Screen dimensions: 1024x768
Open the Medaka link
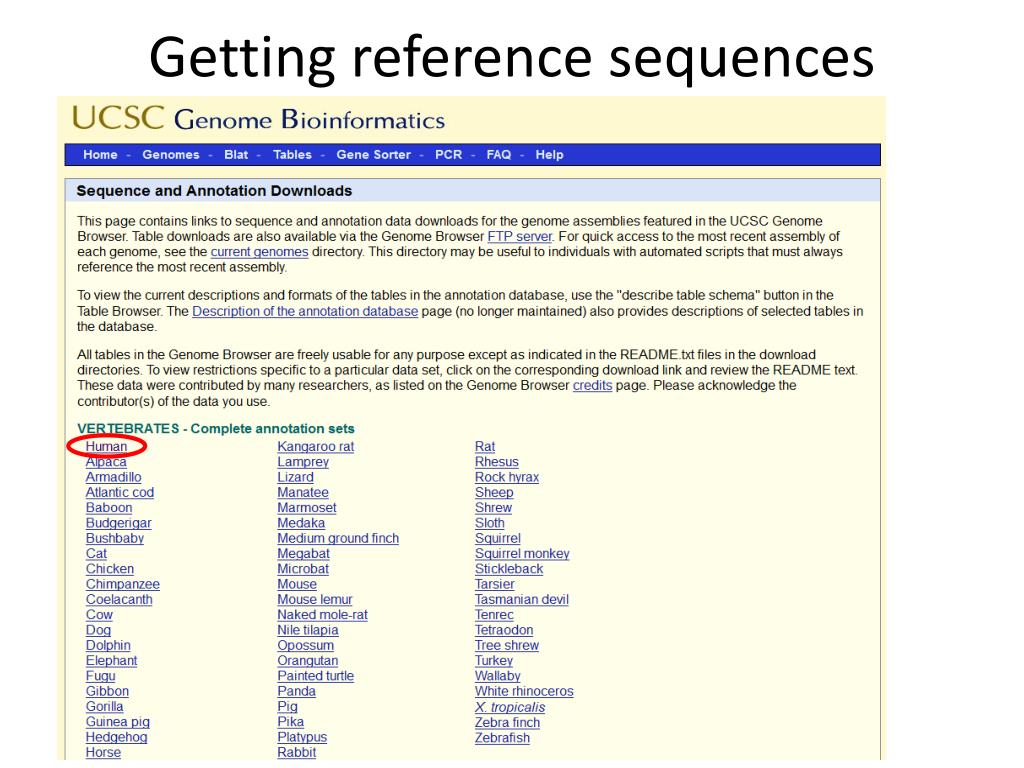point(301,523)
